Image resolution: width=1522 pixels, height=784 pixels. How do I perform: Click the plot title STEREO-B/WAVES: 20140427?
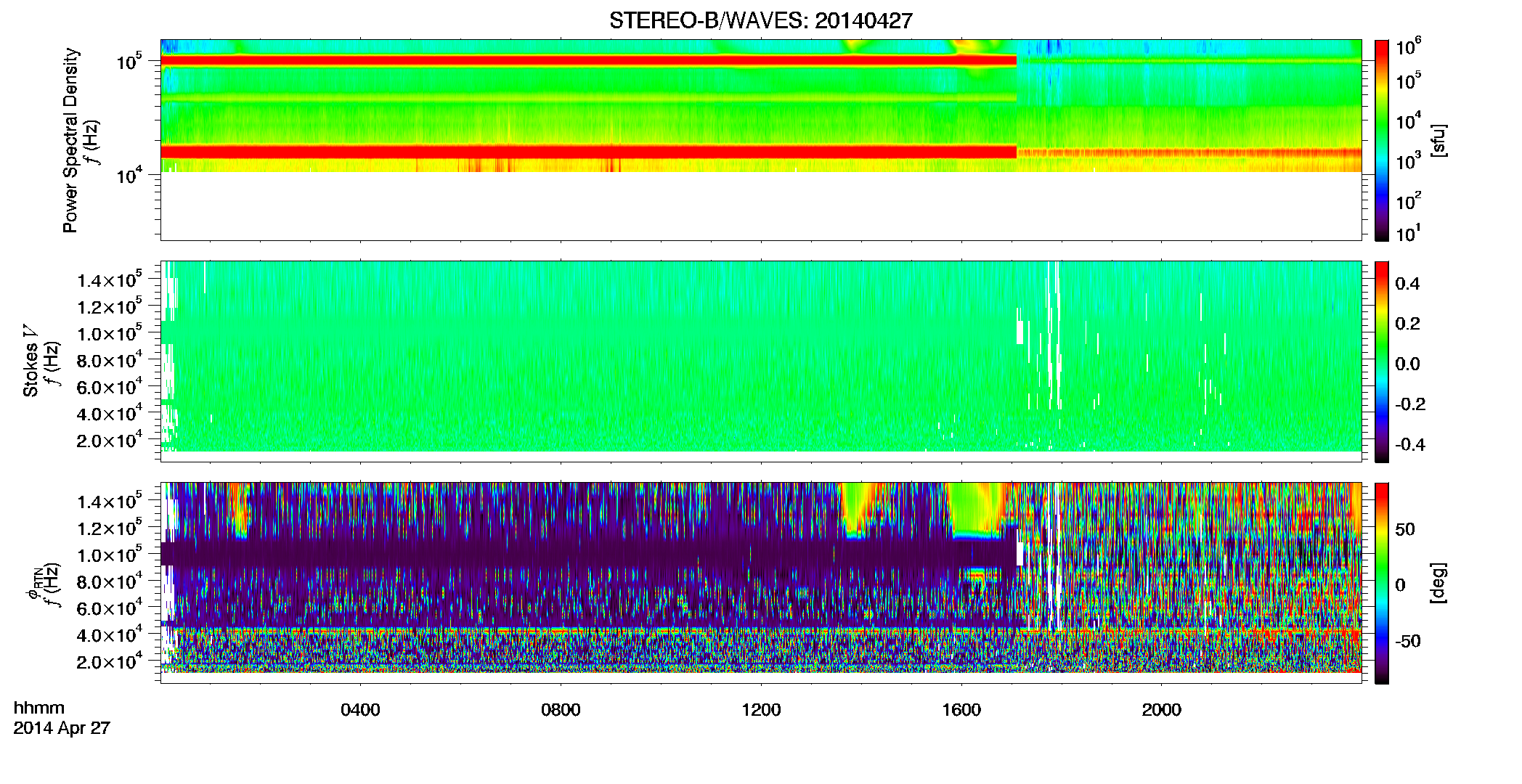coord(760,21)
